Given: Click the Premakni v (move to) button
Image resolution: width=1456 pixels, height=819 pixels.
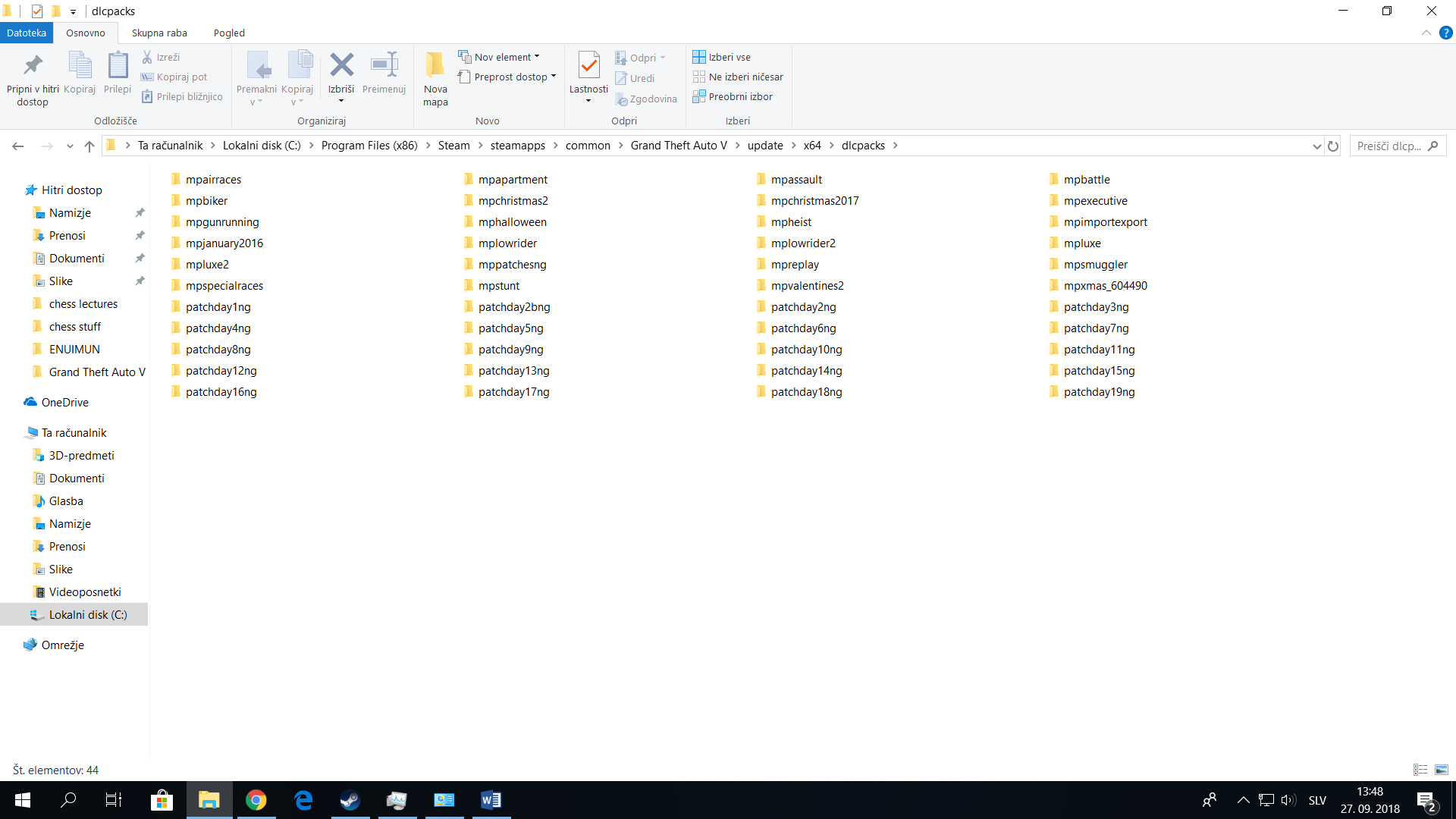Looking at the screenshot, I should tap(256, 78).
